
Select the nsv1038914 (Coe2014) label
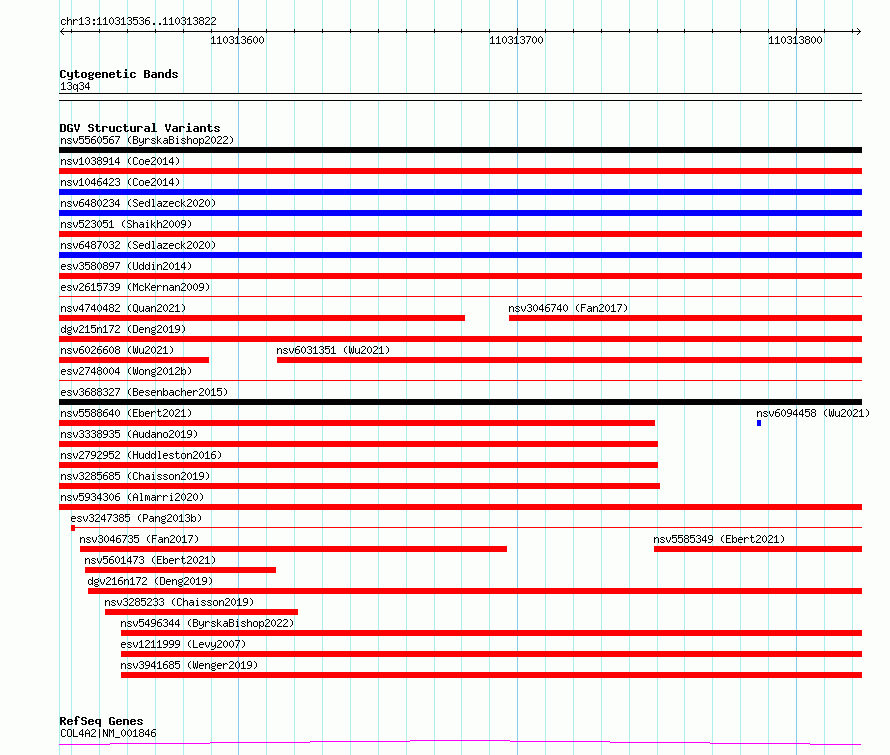(x=120, y=161)
